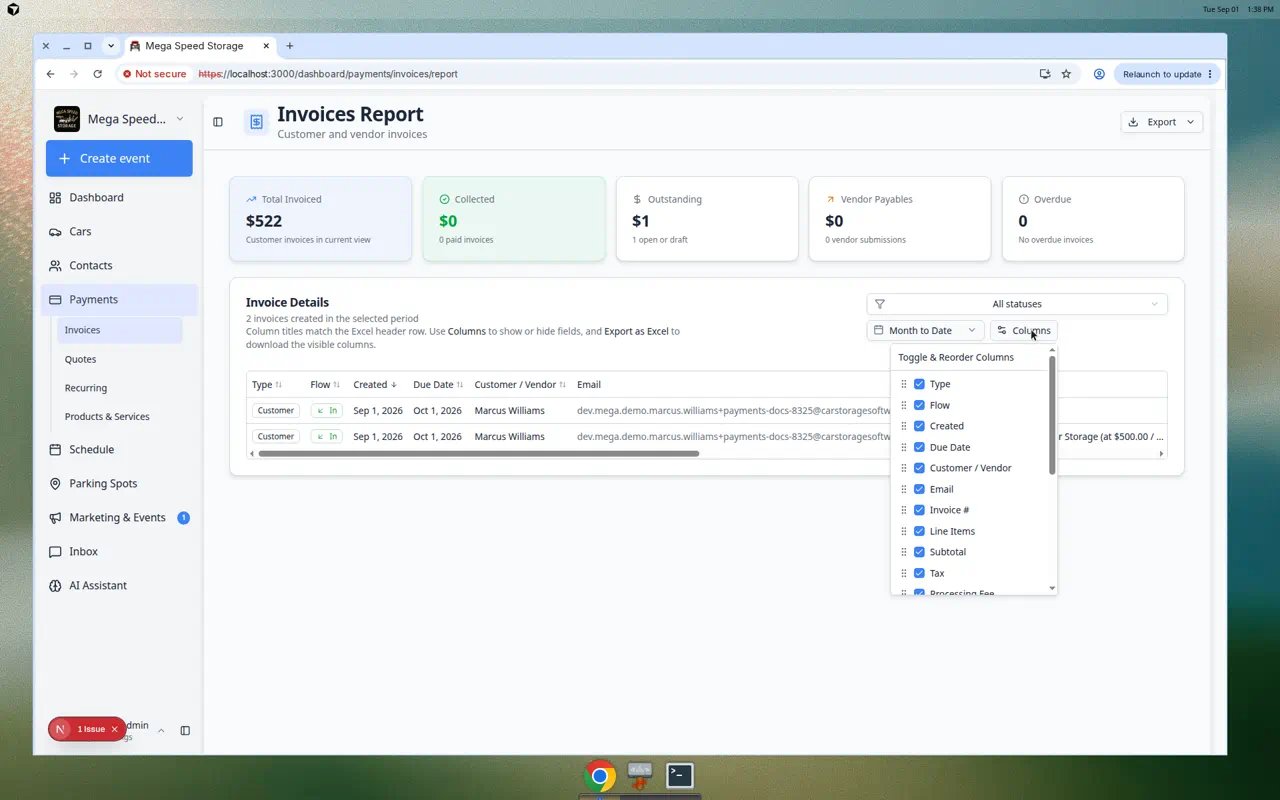Image resolution: width=1280 pixels, height=800 pixels.
Task: Uncheck the Created column checkbox
Action: click(x=919, y=426)
